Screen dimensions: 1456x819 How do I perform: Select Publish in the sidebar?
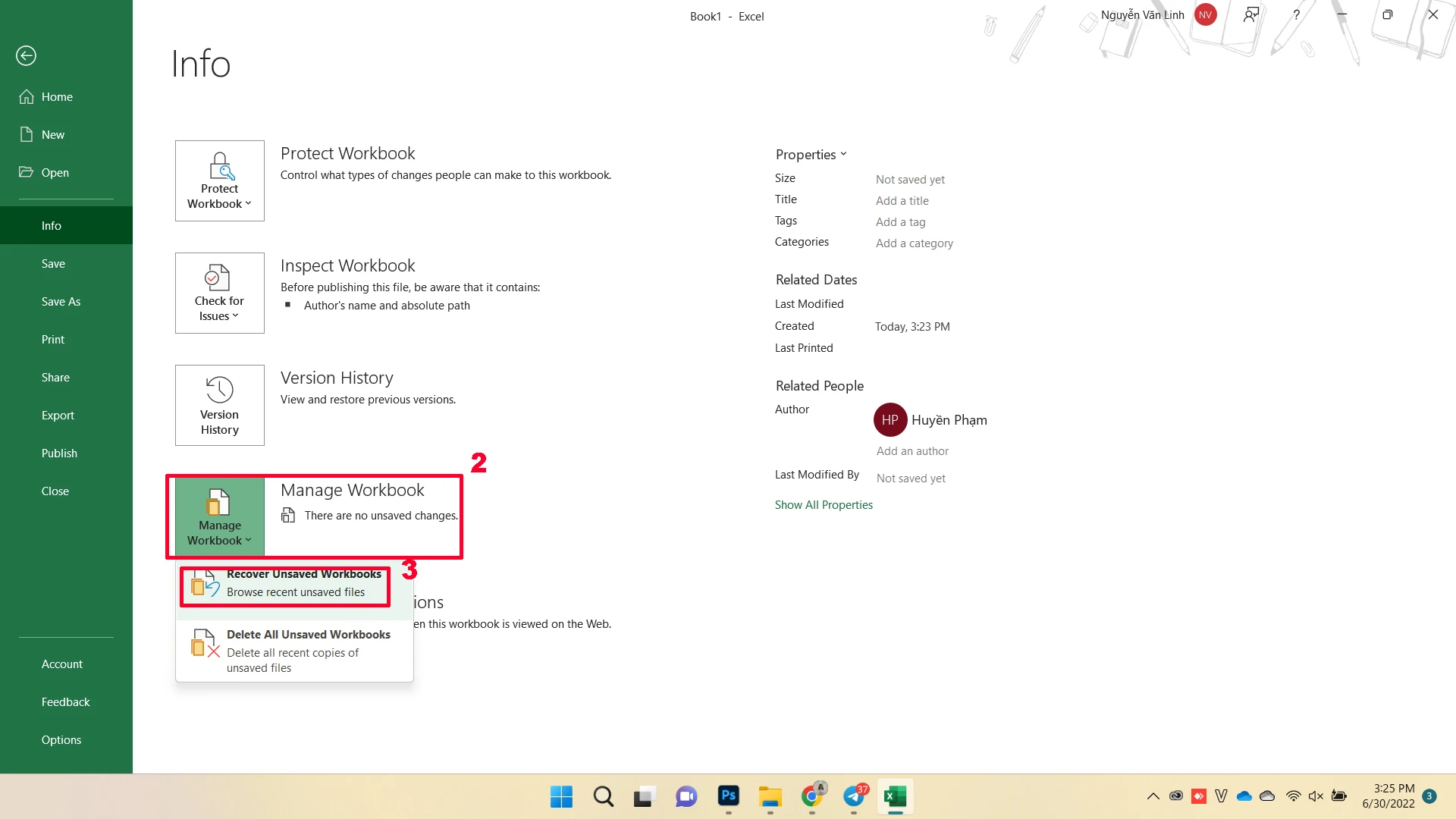66,453
